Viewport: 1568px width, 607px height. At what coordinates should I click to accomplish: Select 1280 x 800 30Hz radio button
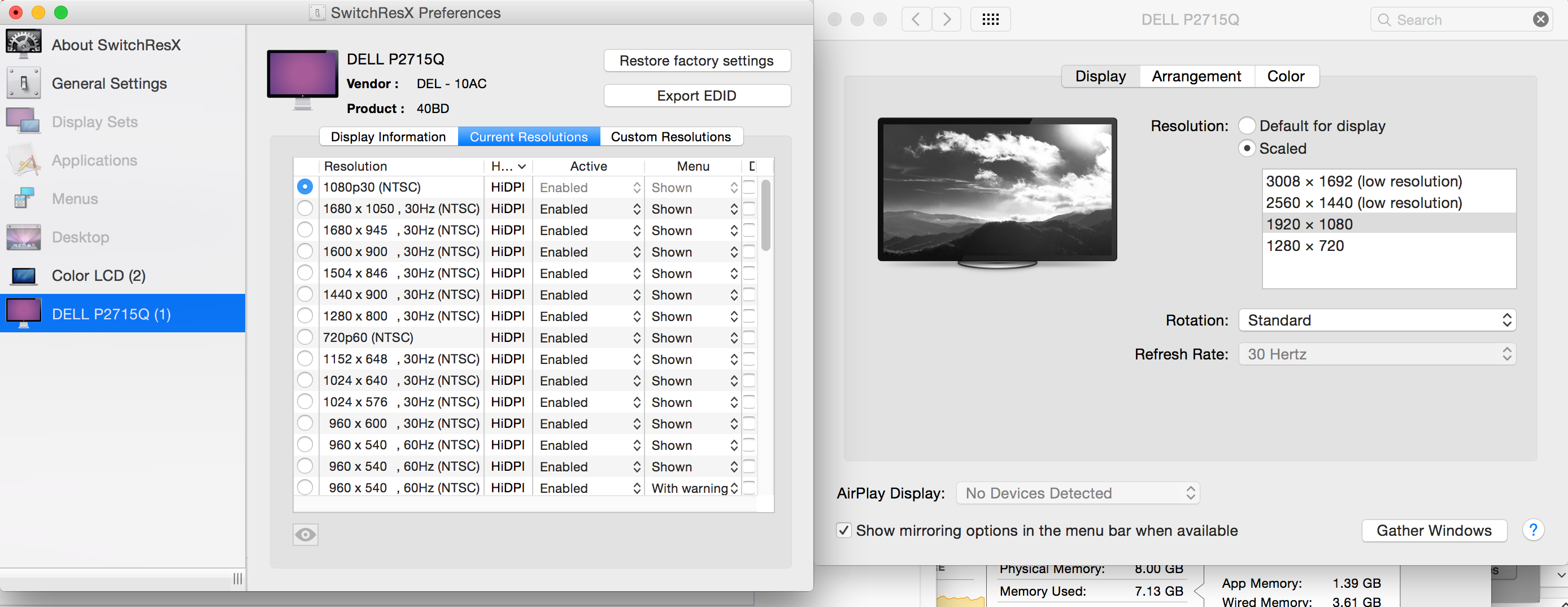[305, 316]
